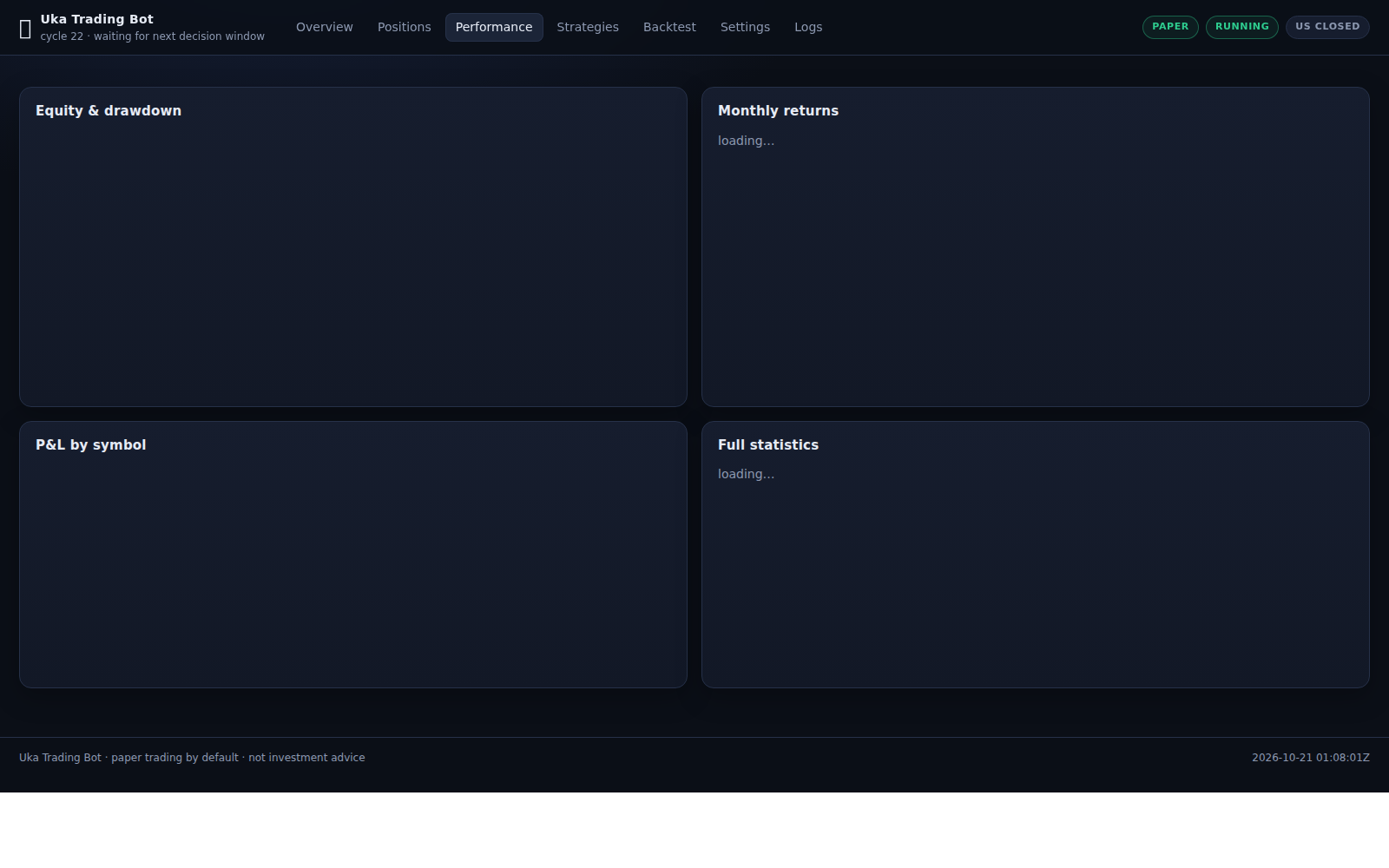Click loading text under Monthly returns
The height and width of the screenshot is (868, 1389).
coord(746,141)
